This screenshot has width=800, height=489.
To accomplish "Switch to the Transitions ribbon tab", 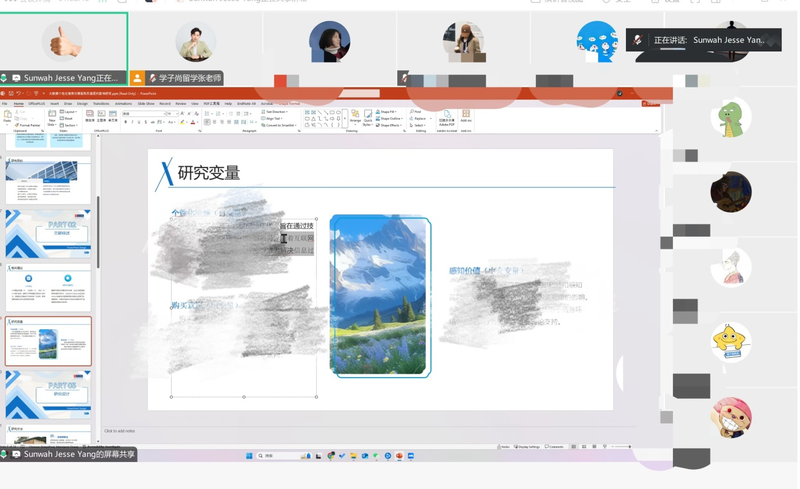I will [x=101, y=104].
